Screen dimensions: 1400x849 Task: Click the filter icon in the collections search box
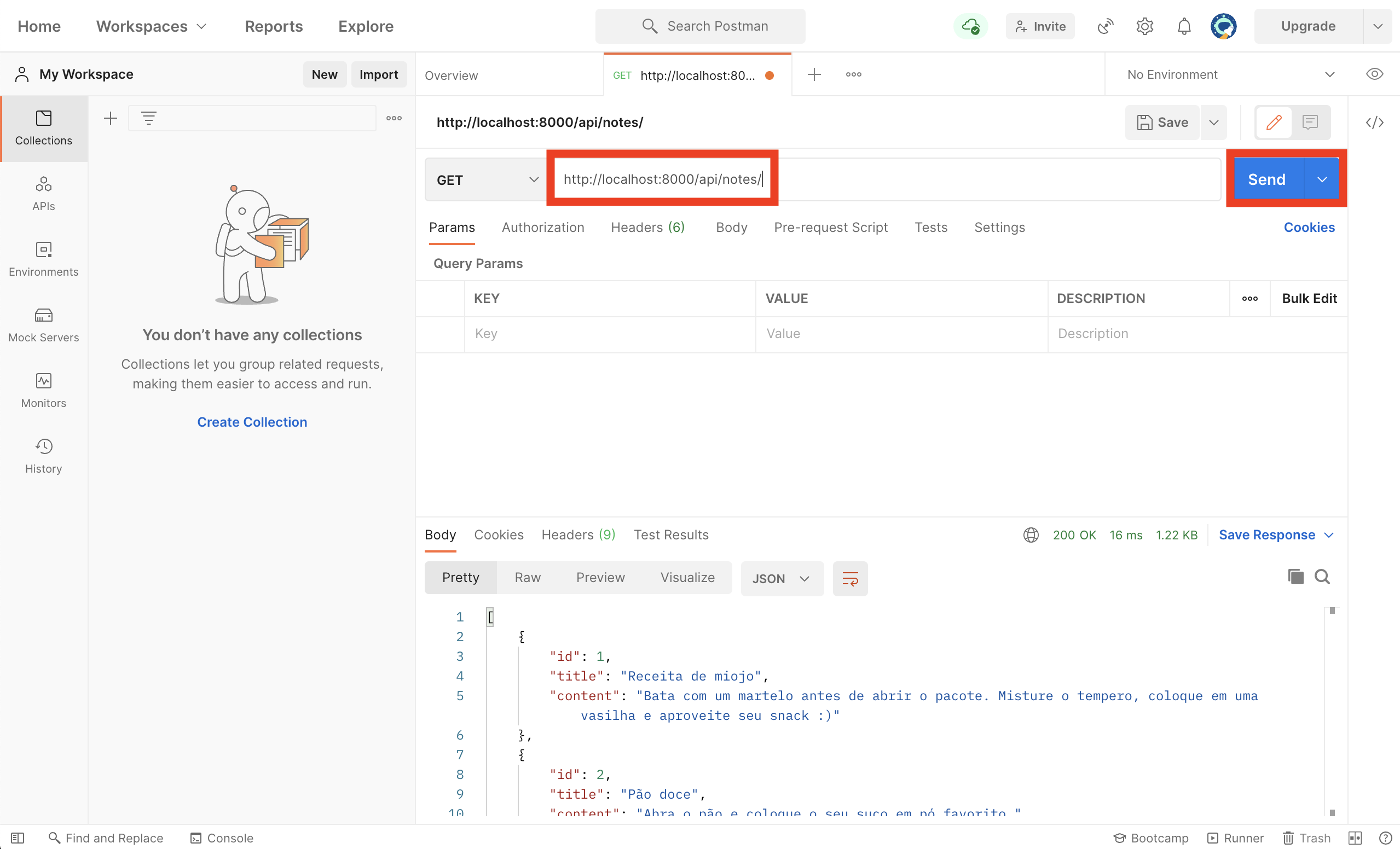pyautogui.click(x=149, y=118)
